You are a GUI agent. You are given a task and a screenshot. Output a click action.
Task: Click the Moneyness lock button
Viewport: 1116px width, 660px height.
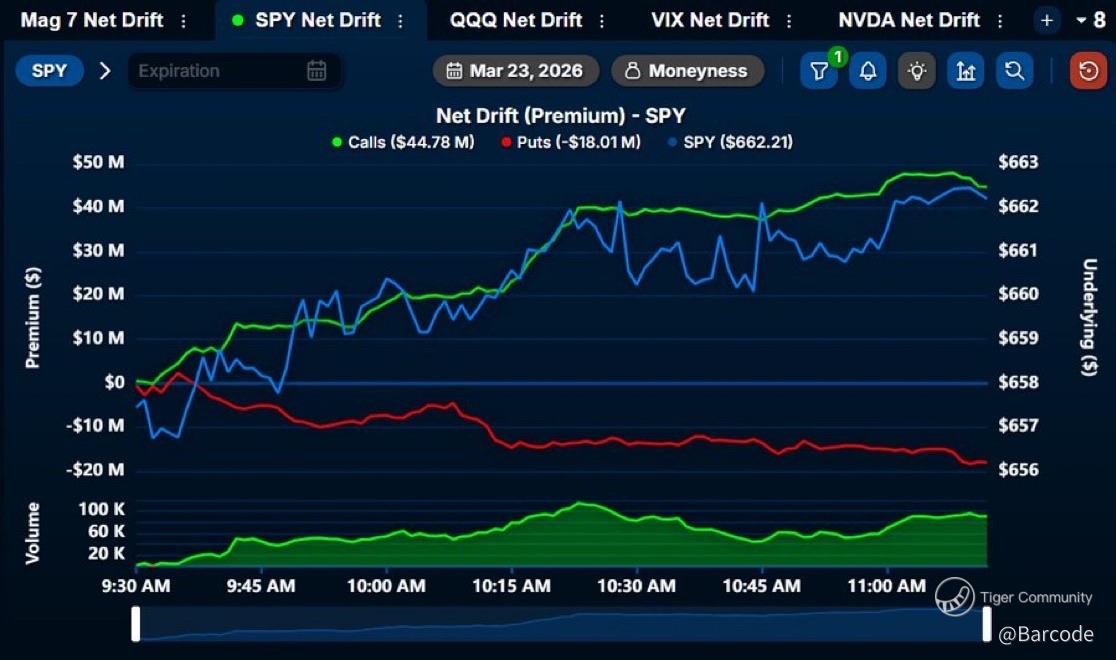tap(687, 70)
